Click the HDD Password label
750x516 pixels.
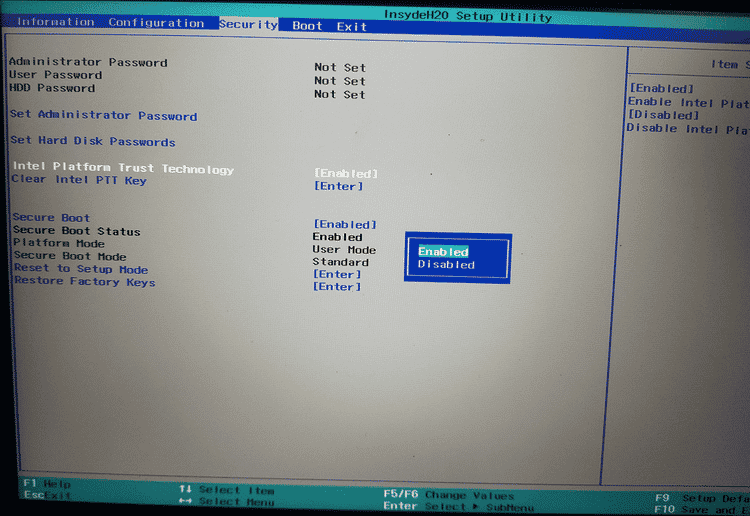(52, 88)
